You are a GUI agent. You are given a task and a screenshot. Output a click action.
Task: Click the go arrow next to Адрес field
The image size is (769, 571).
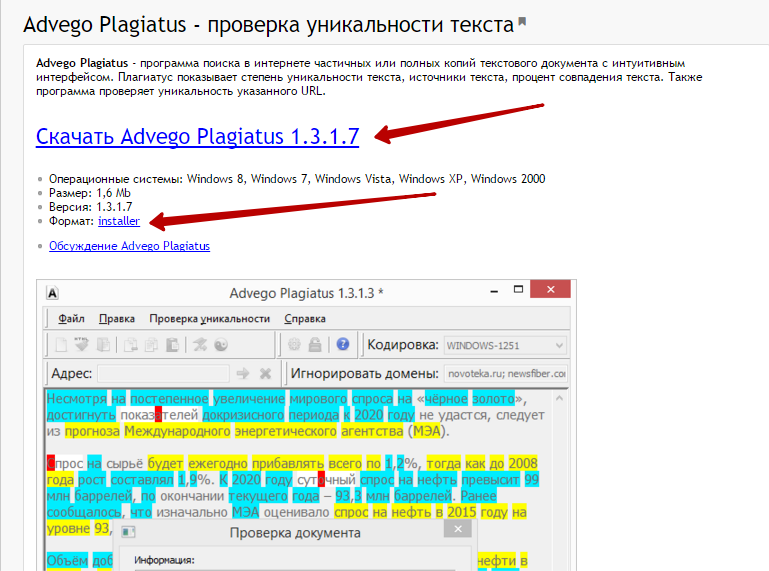tap(243, 374)
